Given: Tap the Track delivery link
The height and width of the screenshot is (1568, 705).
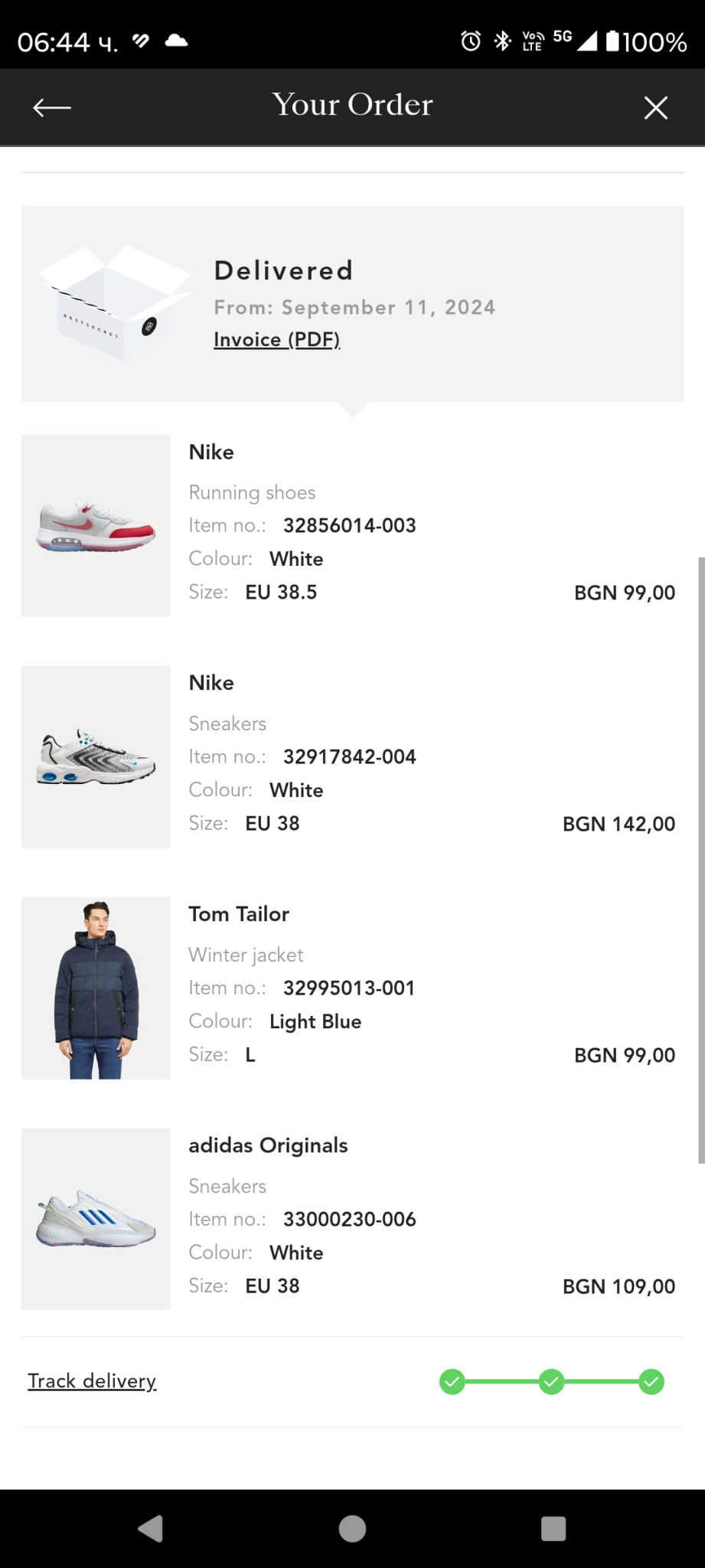Looking at the screenshot, I should 92,1380.
